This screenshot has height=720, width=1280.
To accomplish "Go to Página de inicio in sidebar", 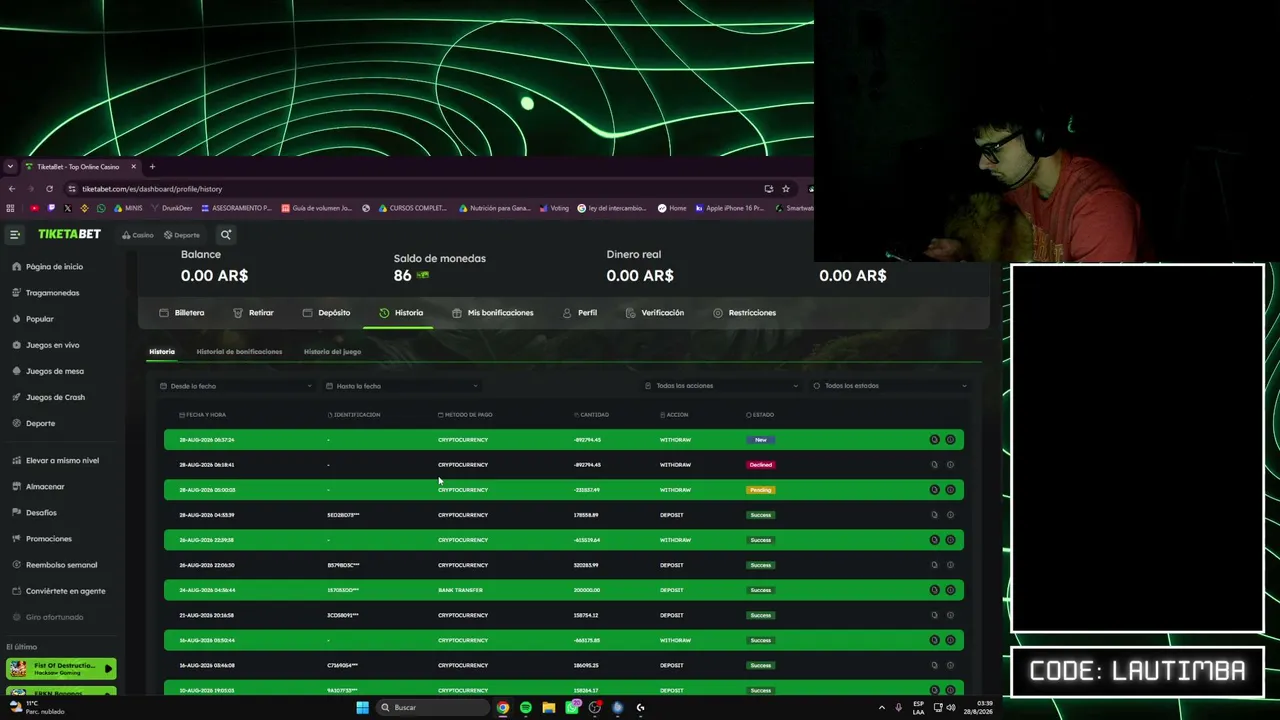I will [x=54, y=267].
